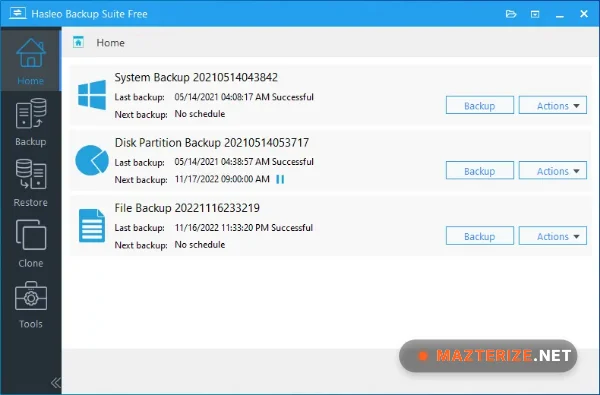The height and width of the screenshot is (395, 600).
Task: Click the Hasleo app logo icon
Action: tap(18, 13)
